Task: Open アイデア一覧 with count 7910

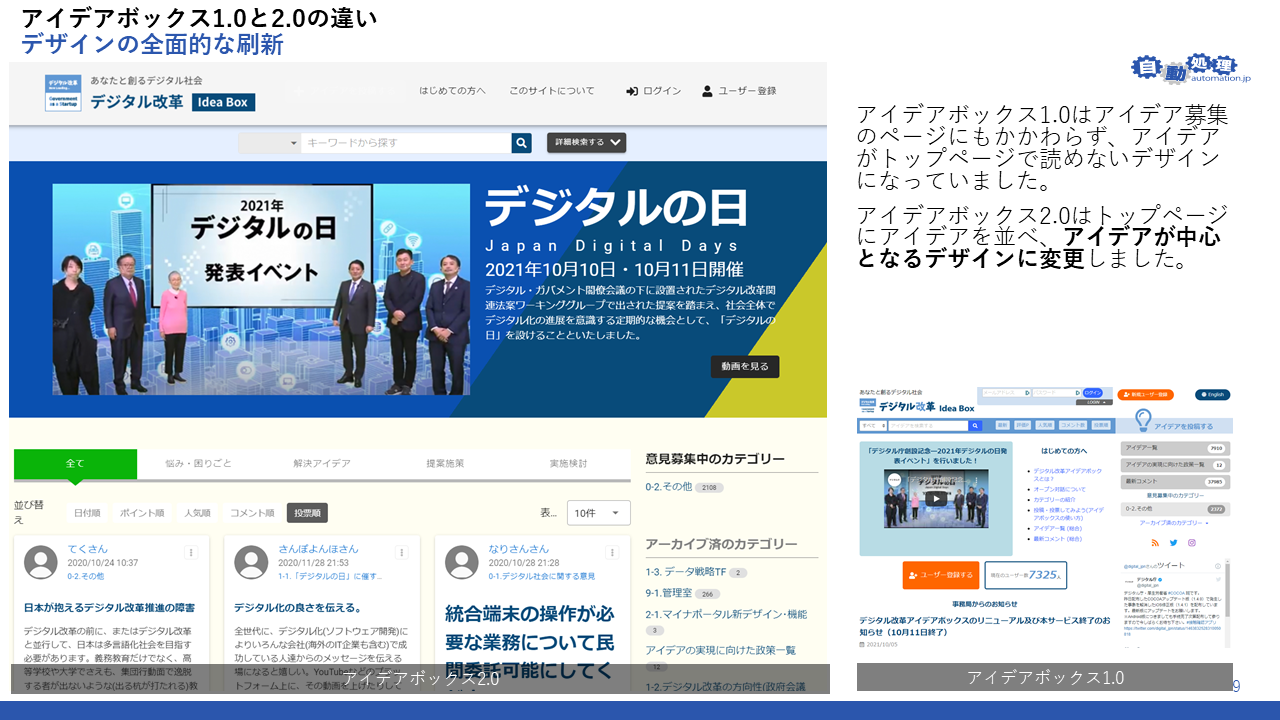Action: click(x=1176, y=449)
